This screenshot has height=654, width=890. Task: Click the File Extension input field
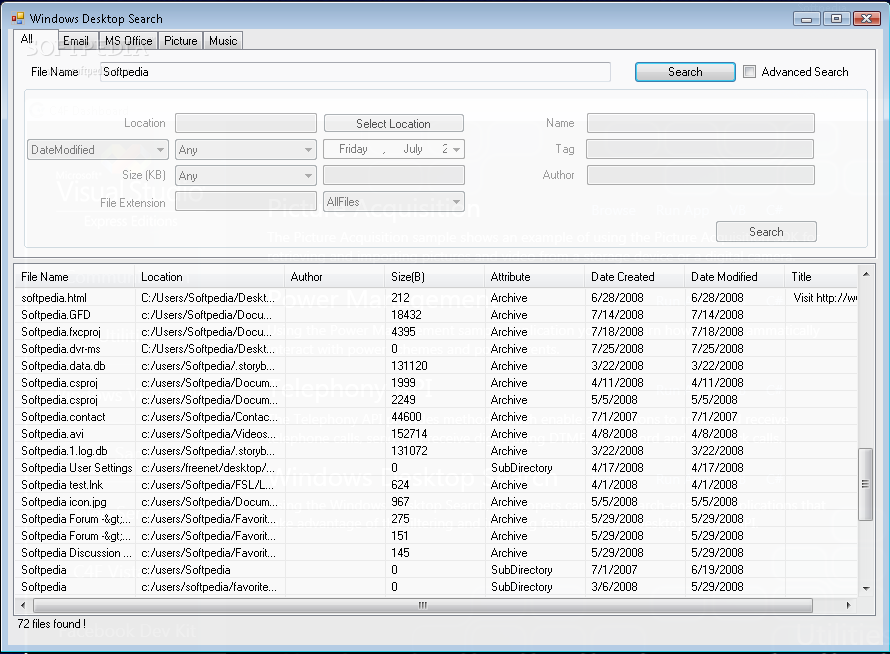(246, 202)
